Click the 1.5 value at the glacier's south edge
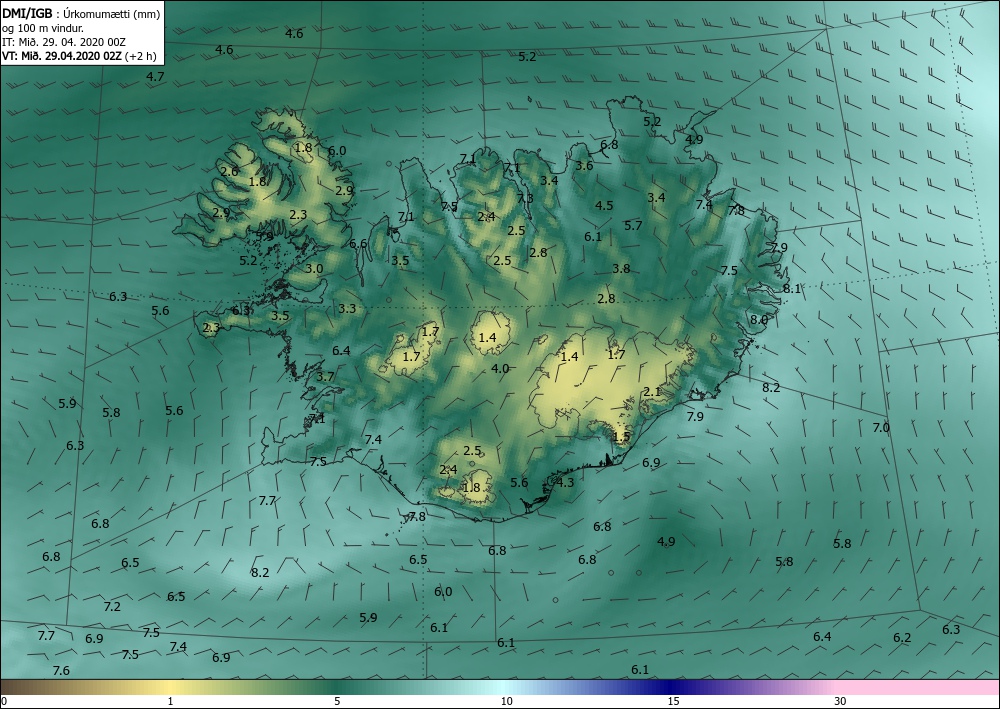The image size is (1000, 709). point(621,437)
